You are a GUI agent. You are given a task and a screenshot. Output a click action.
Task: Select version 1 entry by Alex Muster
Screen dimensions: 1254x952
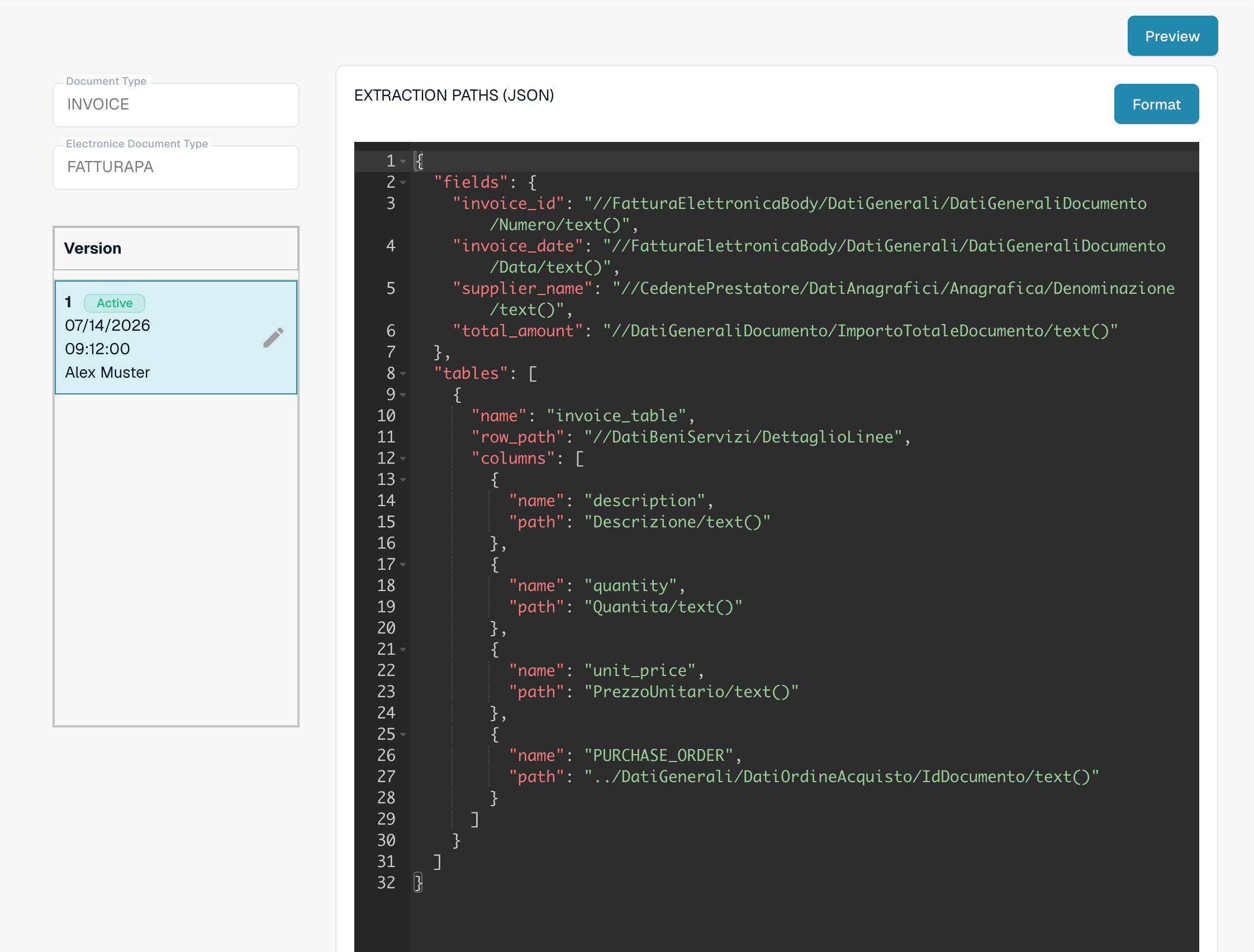175,337
